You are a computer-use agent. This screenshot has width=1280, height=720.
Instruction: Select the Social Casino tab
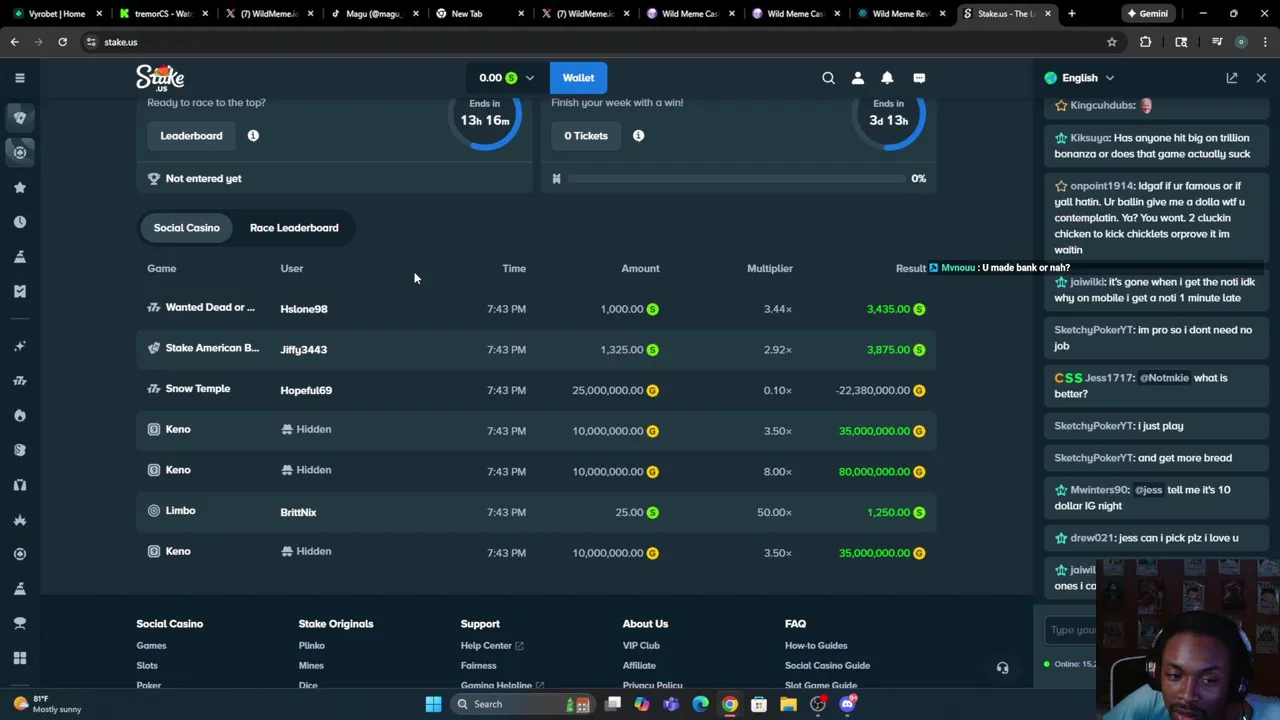186,228
